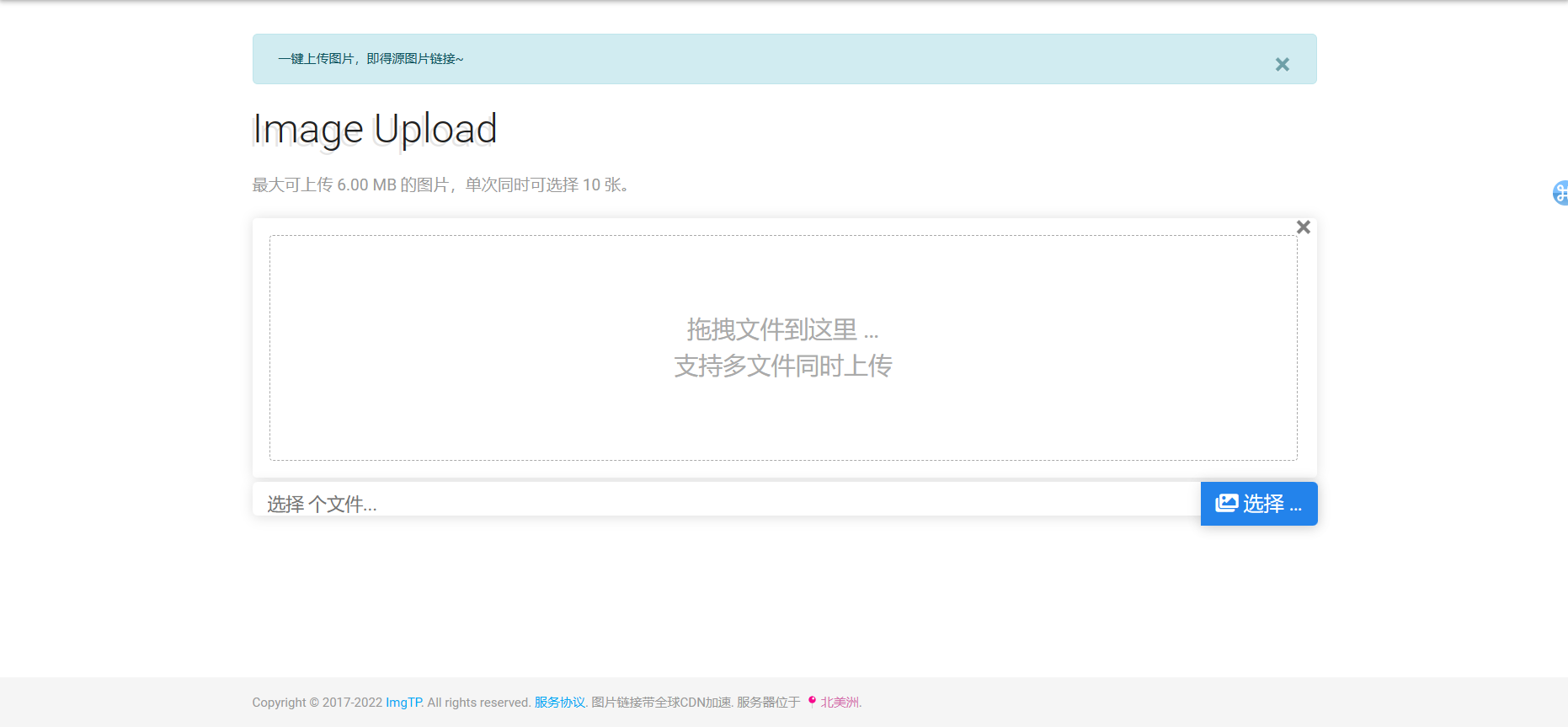Click the 北美洲 server location link
Image resolution: width=1568 pixels, height=727 pixels.
[840, 703]
